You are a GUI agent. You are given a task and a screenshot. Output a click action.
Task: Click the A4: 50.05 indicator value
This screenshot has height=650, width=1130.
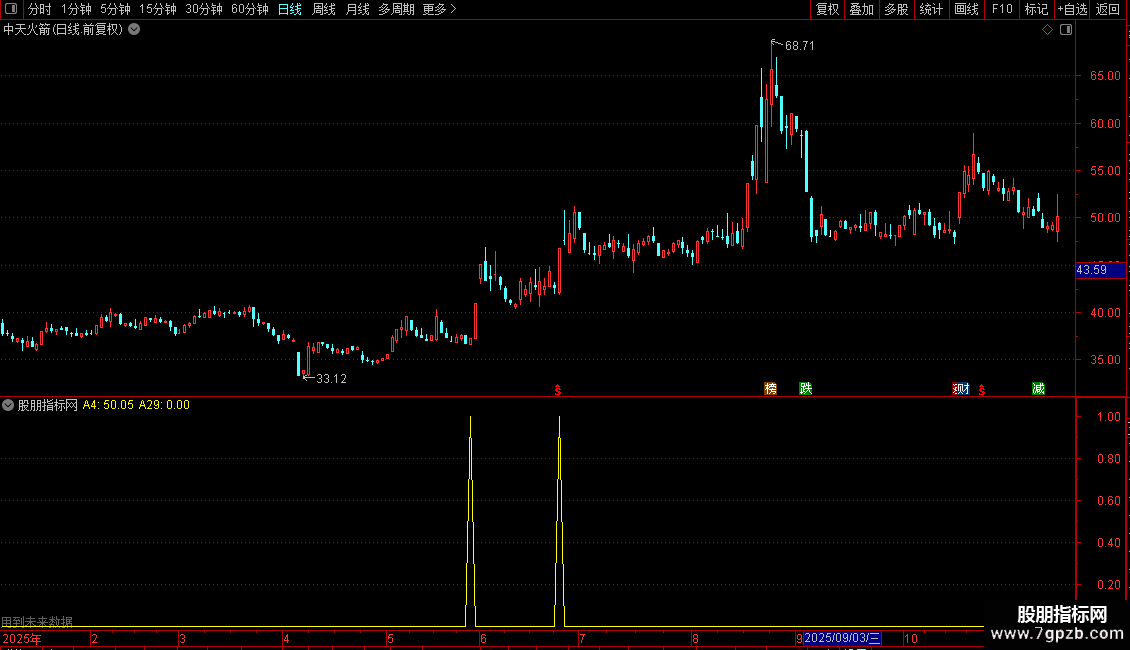108,405
